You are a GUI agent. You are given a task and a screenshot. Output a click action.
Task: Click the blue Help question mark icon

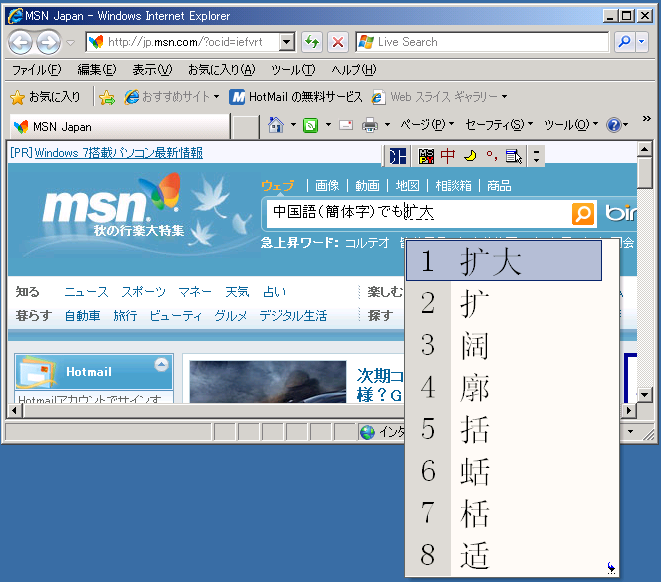pyautogui.click(x=614, y=125)
